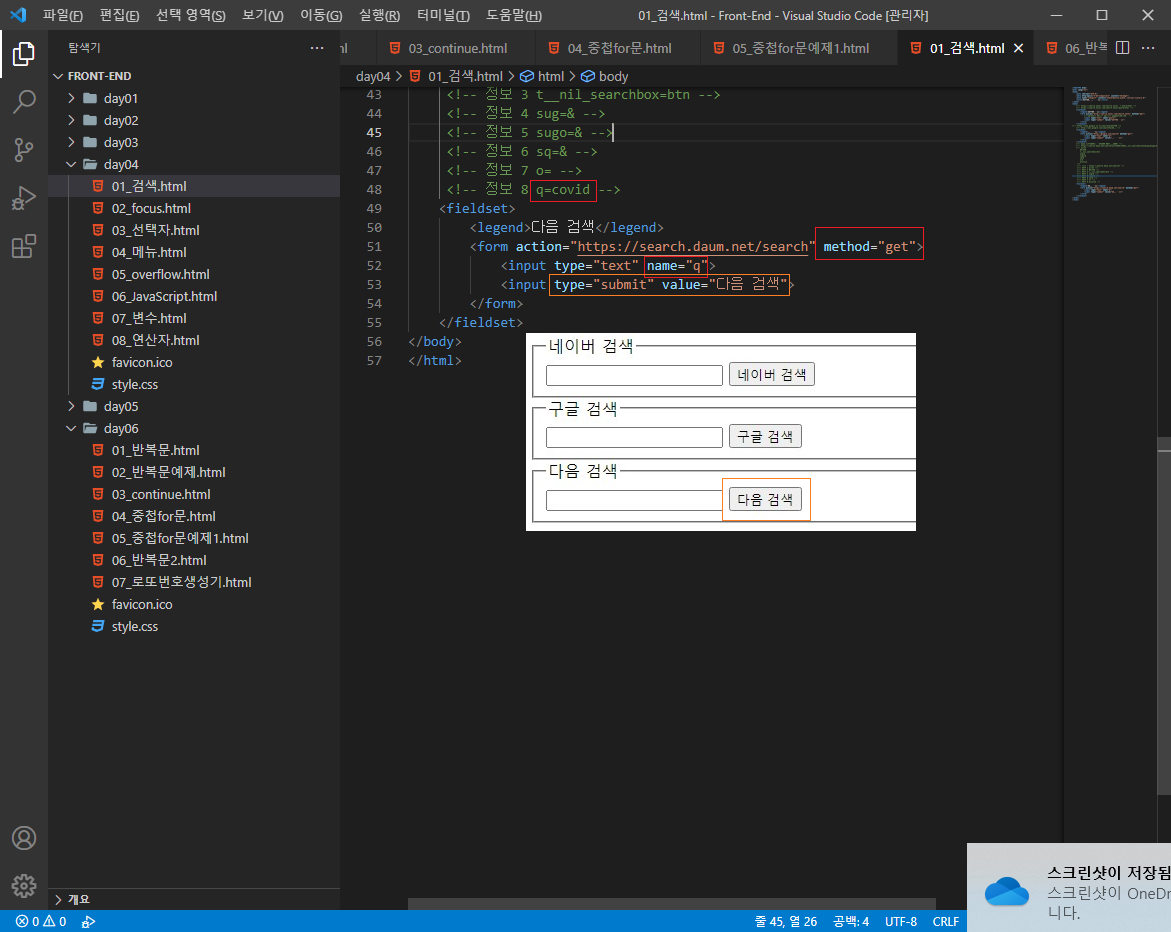Click day04 in the breadcrumb path
The image size is (1171, 932).
point(373,76)
